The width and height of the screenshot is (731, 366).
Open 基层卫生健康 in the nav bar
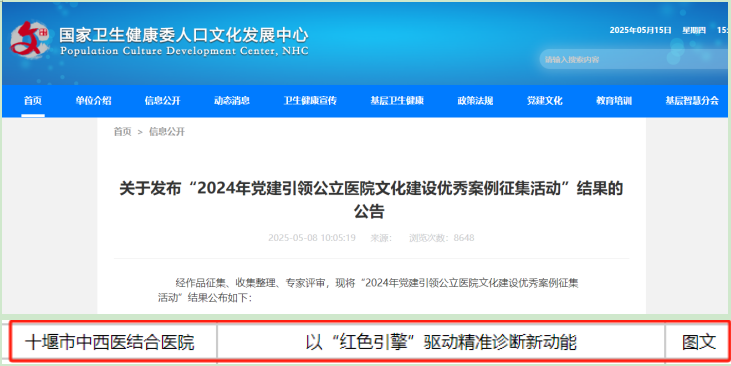pos(397,101)
